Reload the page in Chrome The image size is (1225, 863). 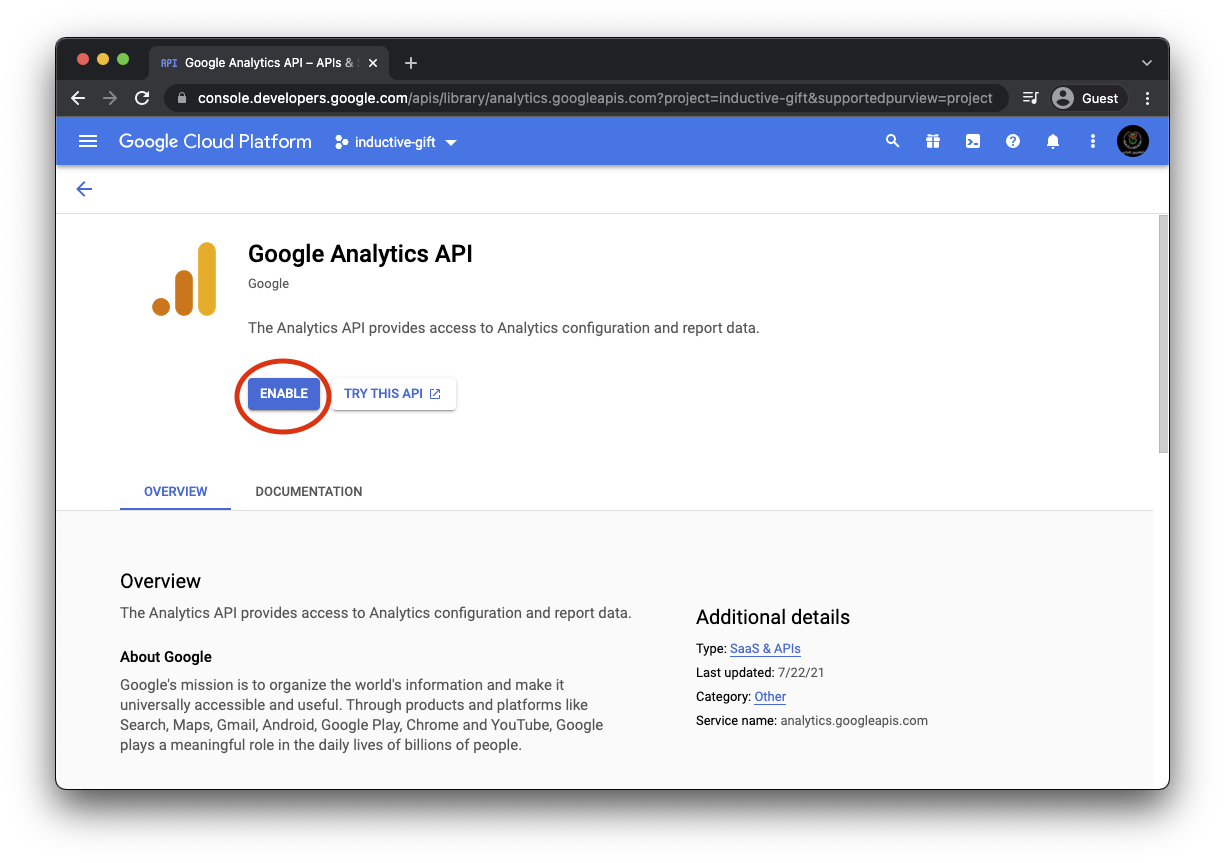[142, 98]
